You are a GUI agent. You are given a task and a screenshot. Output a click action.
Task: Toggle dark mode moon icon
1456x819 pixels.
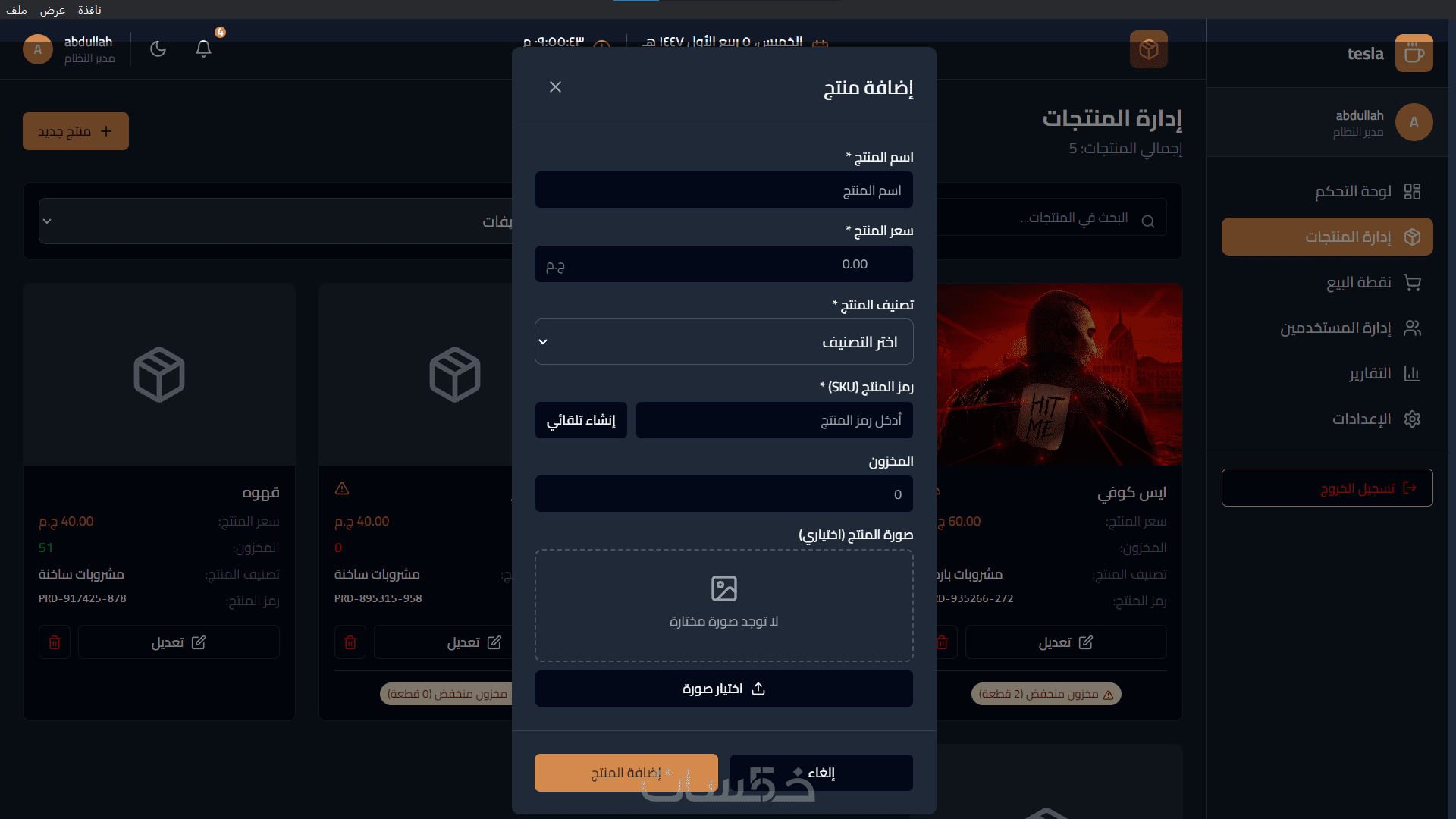pos(158,49)
